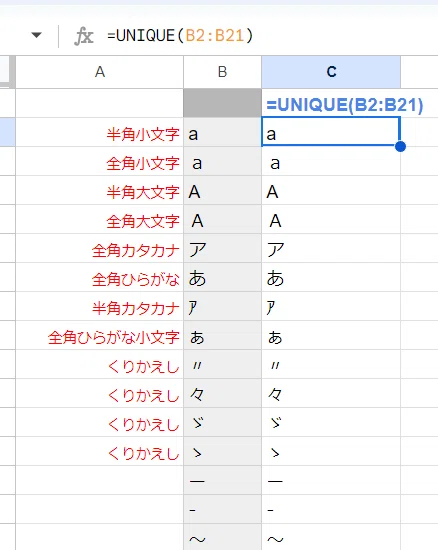Select the label cell 半角カタカナ

100,306
